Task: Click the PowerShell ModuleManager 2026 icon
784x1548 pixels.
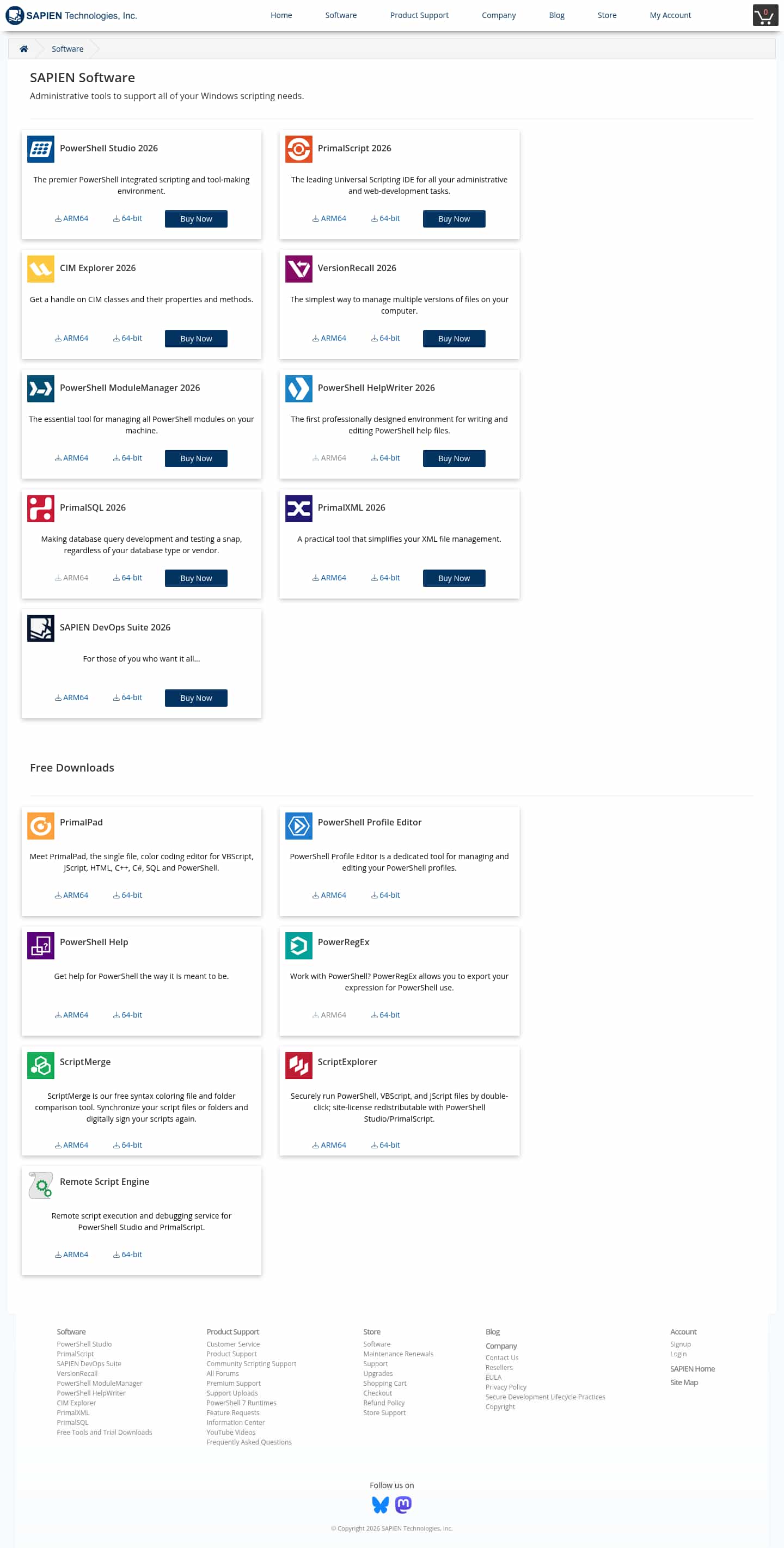Action: [41, 388]
